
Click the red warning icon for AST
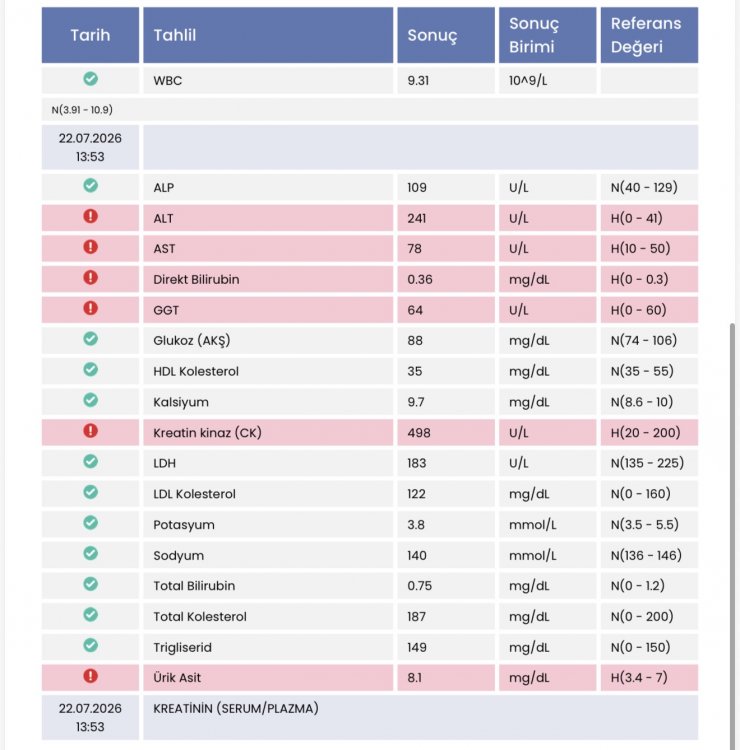(x=90, y=247)
